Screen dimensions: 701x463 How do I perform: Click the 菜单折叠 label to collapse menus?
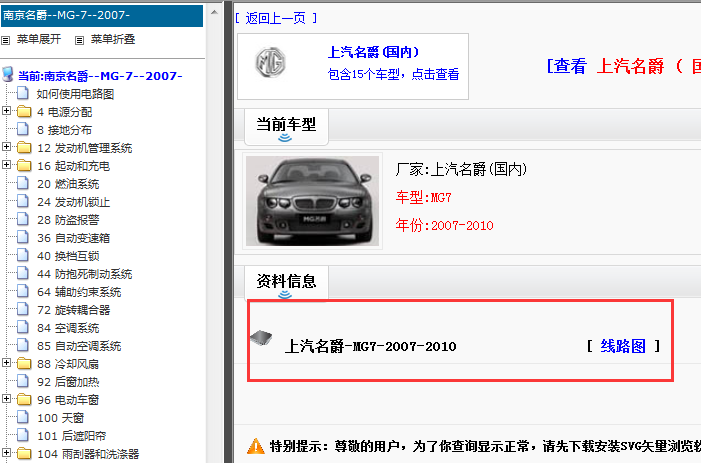pyautogui.click(x=113, y=39)
